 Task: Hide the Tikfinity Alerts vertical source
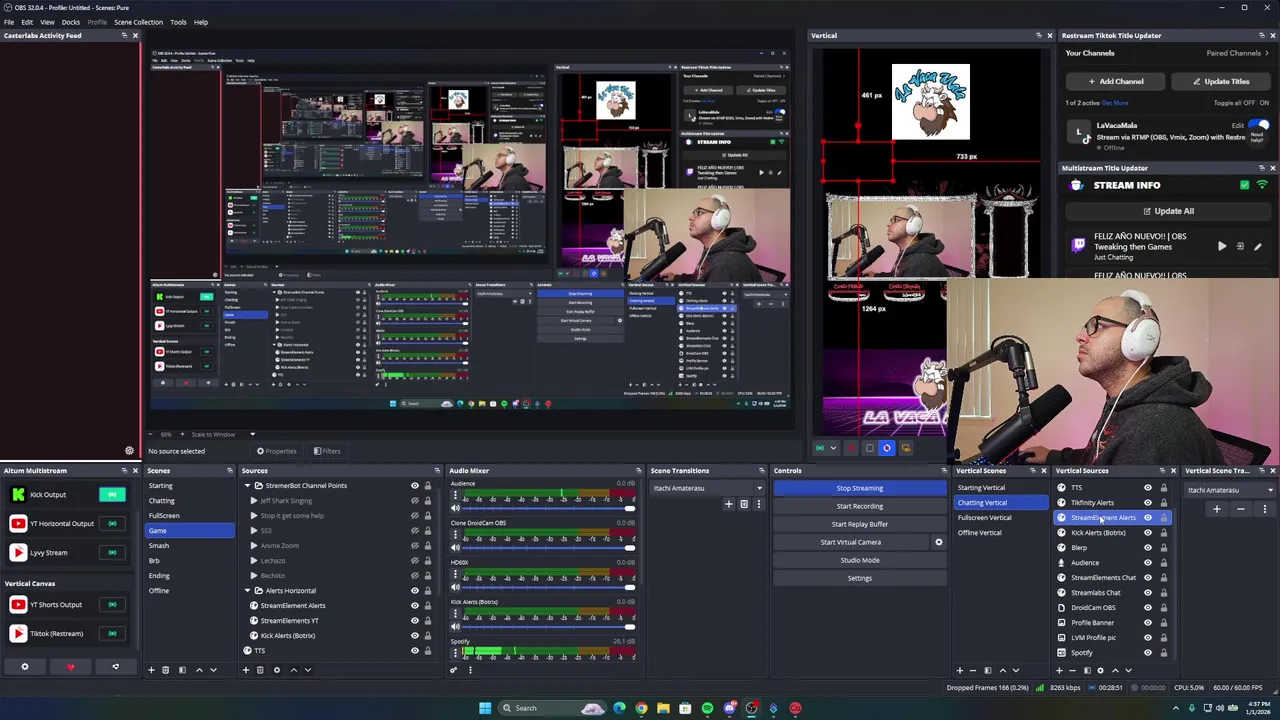tap(1148, 503)
